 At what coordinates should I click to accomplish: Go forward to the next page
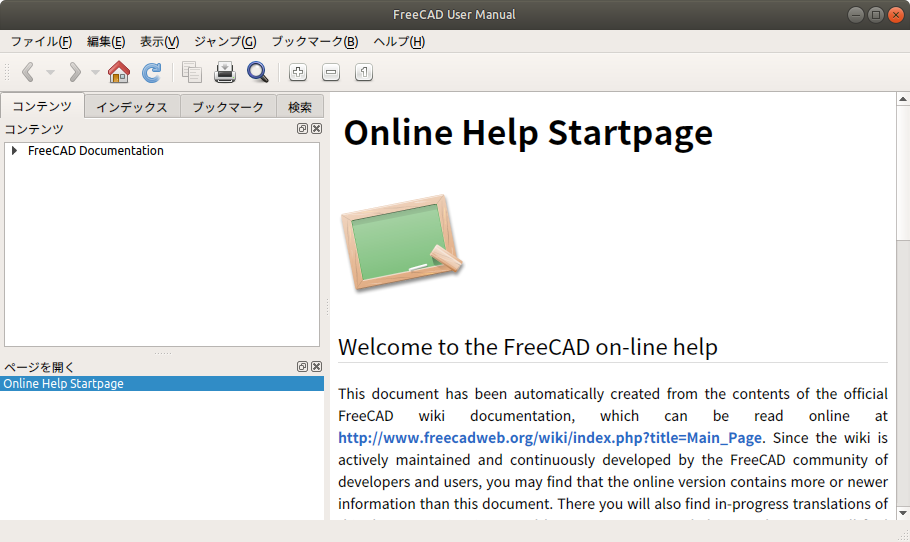74,73
